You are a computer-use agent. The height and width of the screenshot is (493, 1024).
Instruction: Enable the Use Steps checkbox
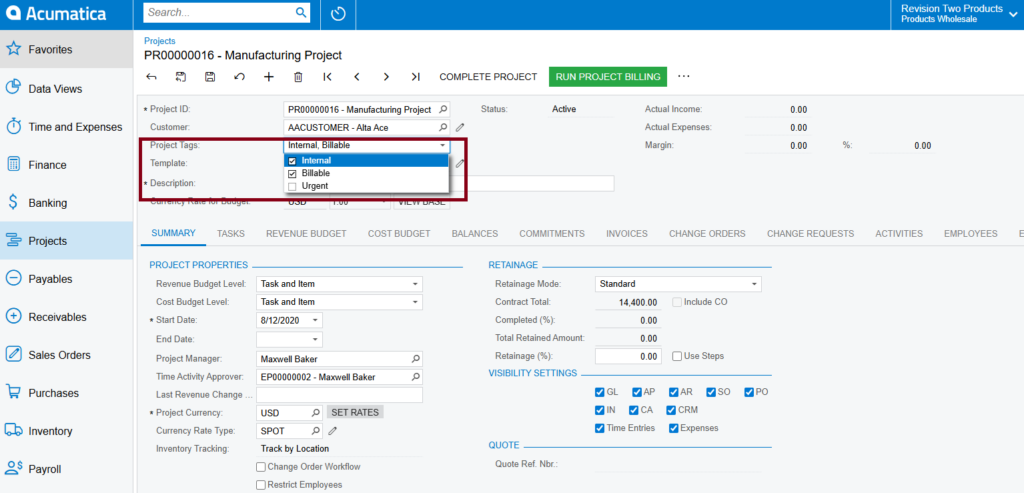(x=677, y=356)
